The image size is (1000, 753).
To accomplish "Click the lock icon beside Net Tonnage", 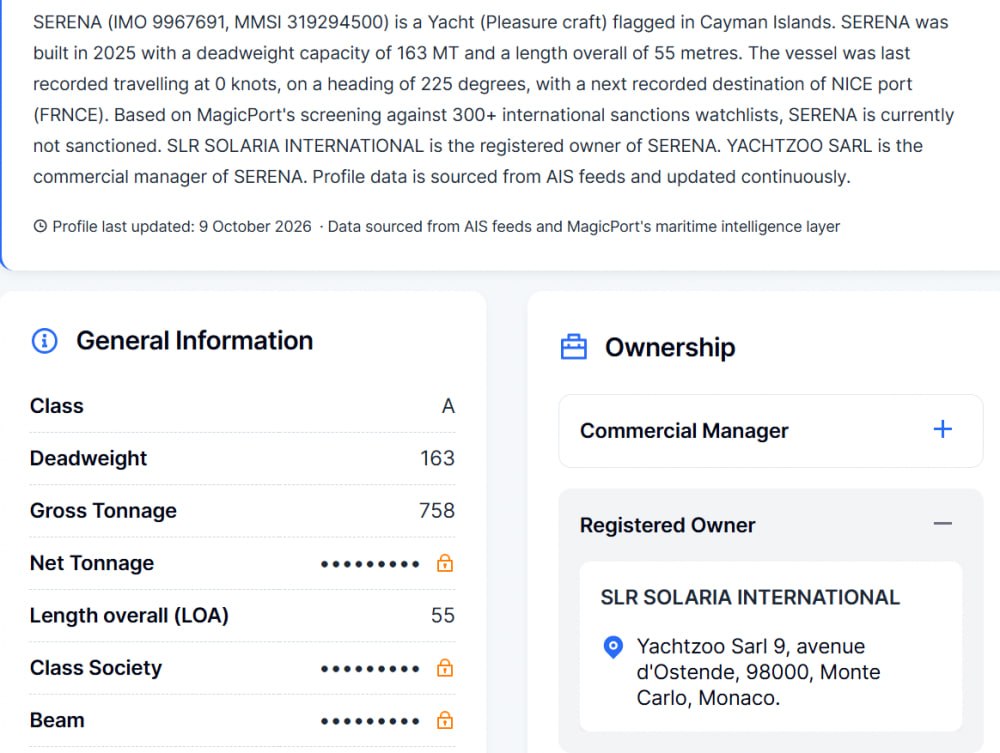I will (x=445, y=563).
